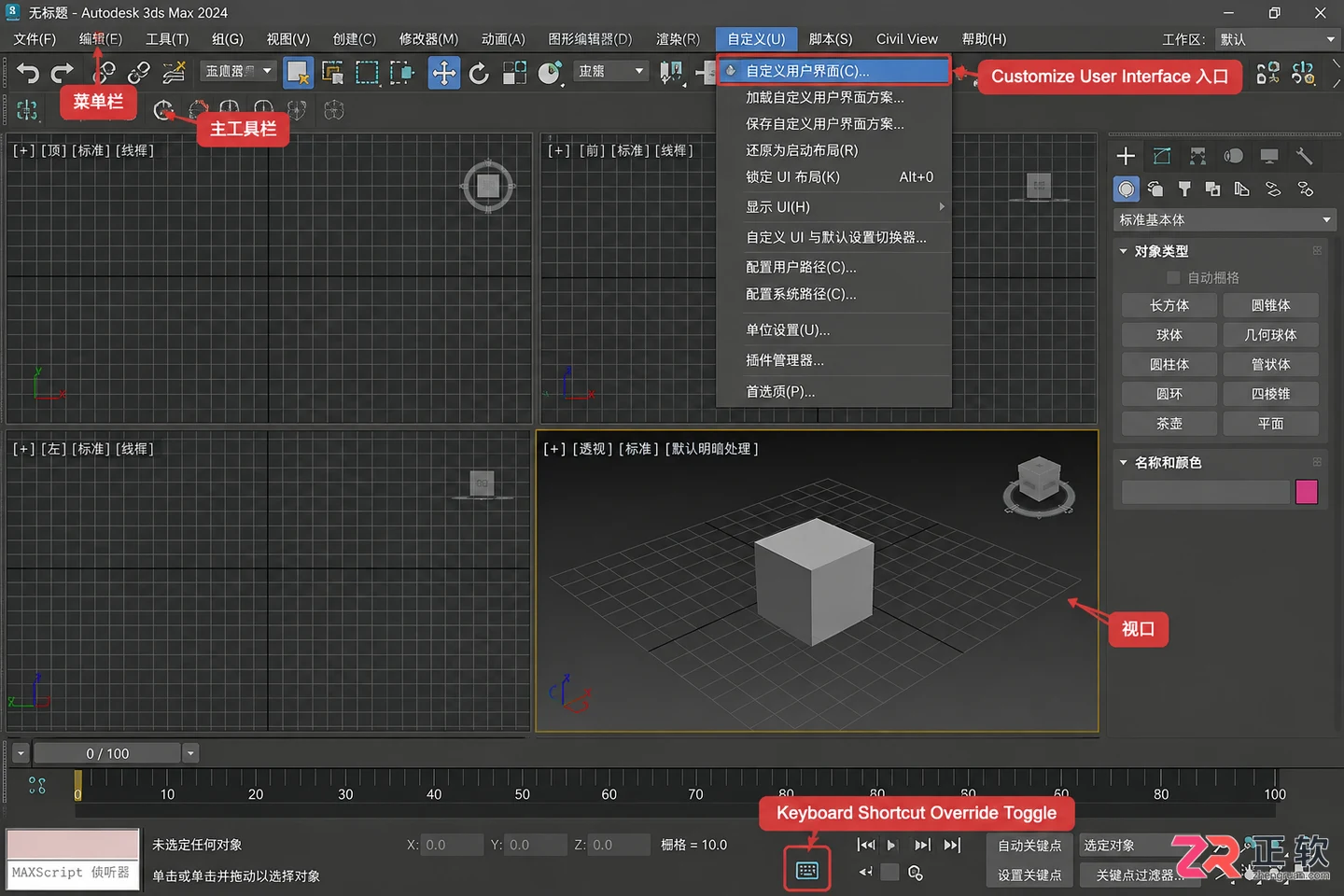Click the 0 / 100 time slider
The image size is (1344, 896).
(x=107, y=753)
